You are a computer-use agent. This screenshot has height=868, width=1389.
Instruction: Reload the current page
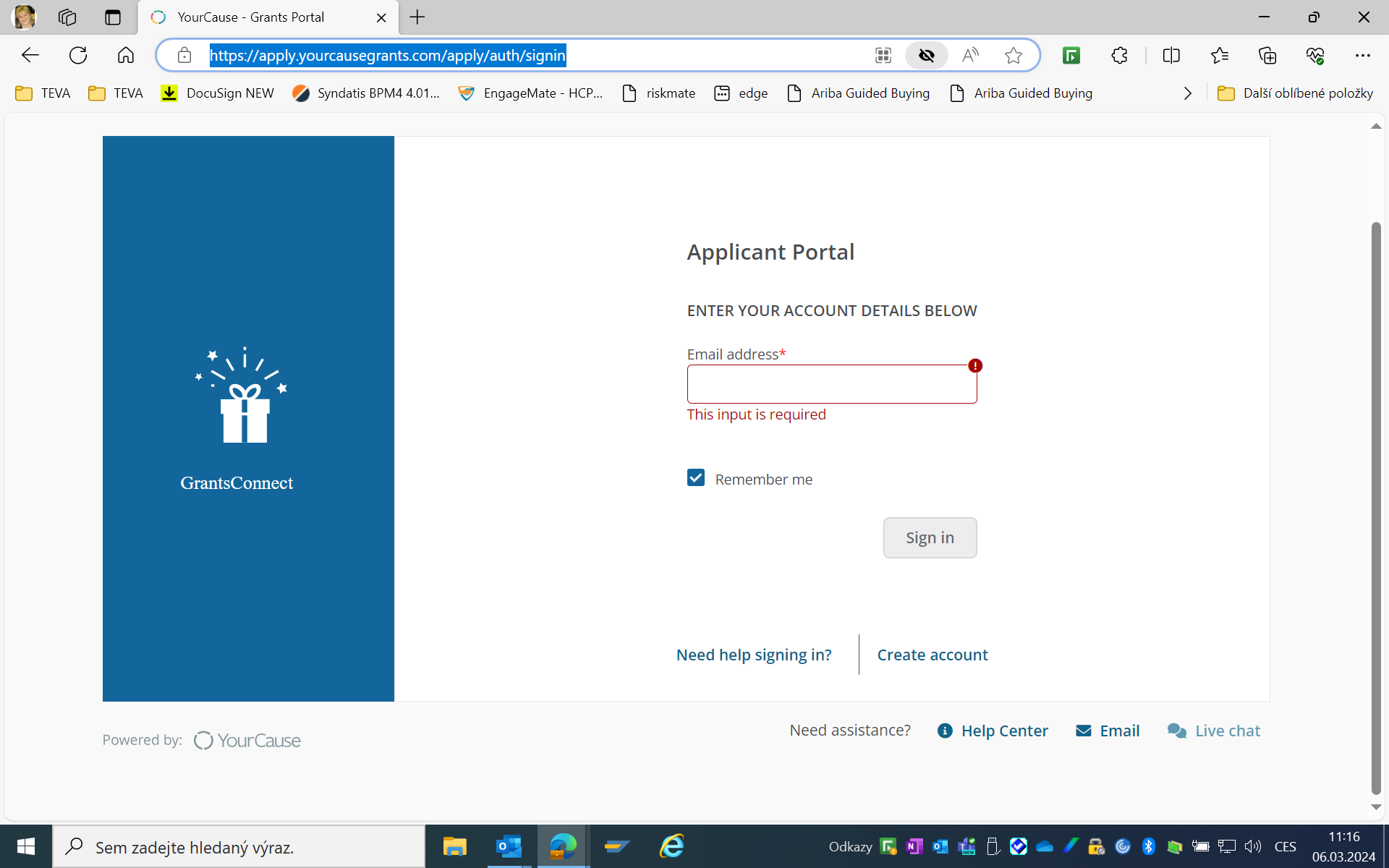[78, 56]
